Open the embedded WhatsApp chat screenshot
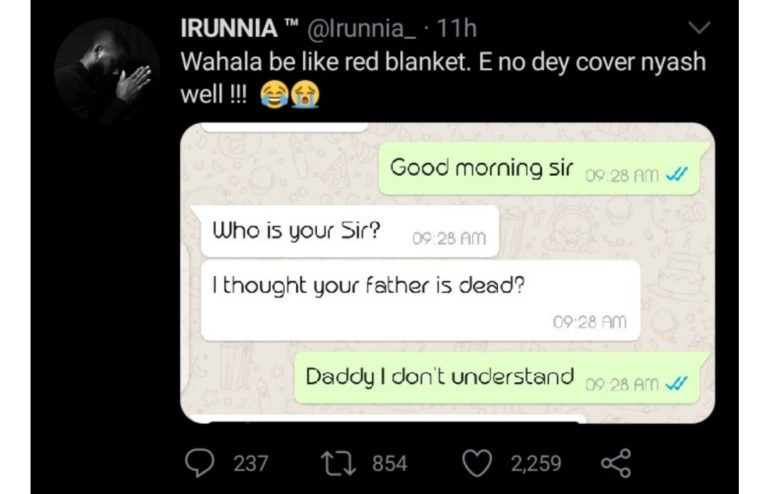 click(448, 273)
